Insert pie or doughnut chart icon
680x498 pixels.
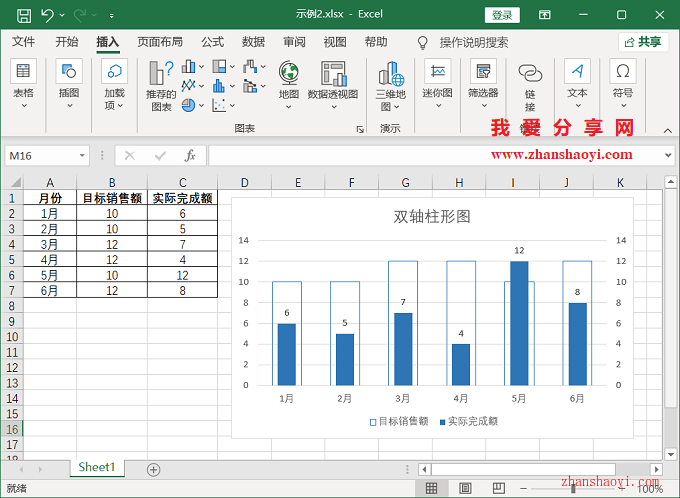click(x=188, y=105)
